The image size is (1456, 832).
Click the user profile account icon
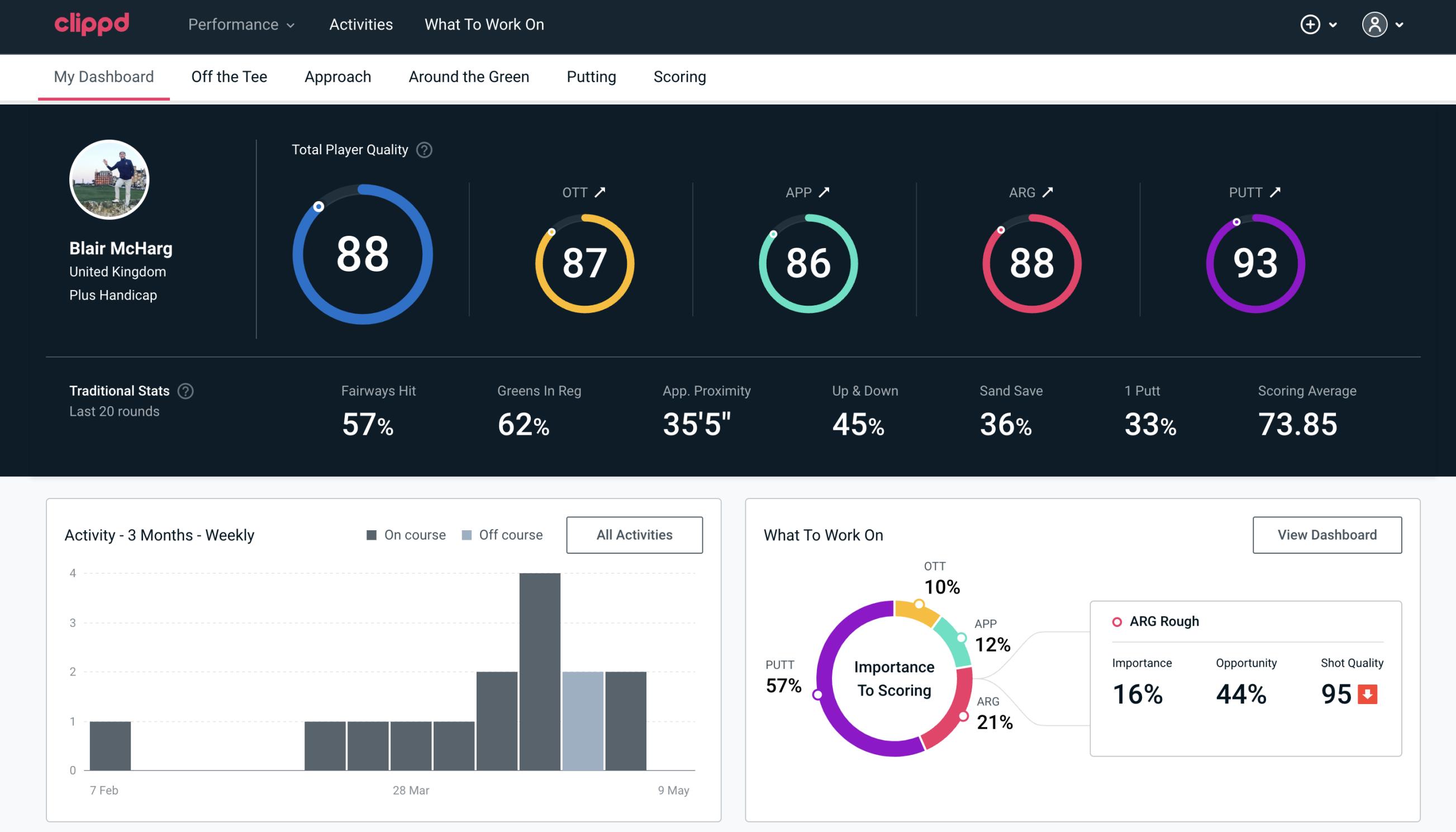(1375, 25)
